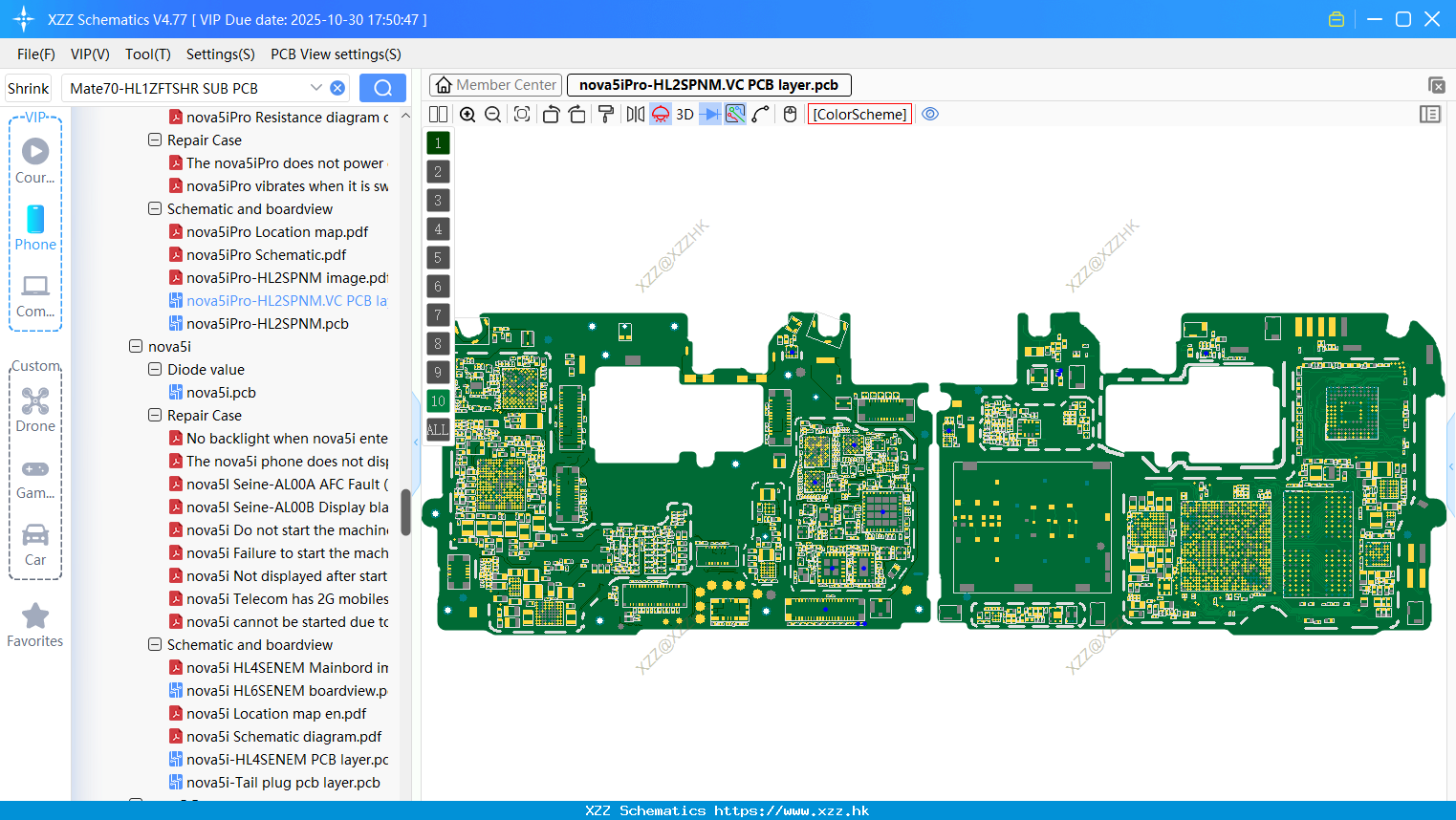The width and height of the screenshot is (1456, 820).
Task: Collapse nova5i Schematic and boardview folder
Action: coord(155,645)
